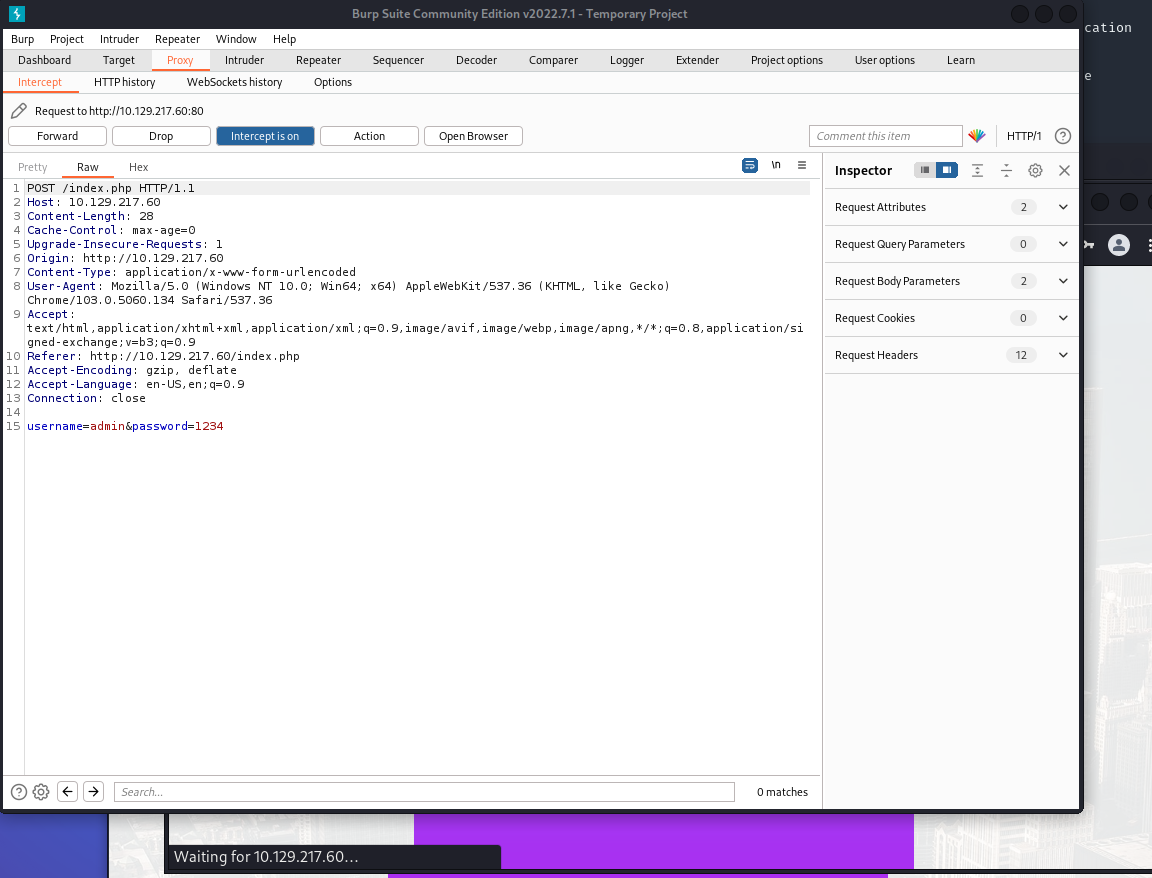Screen dimensions: 1152x878
Task: Click the user profile icon in the background browser
Action: tap(1119, 245)
